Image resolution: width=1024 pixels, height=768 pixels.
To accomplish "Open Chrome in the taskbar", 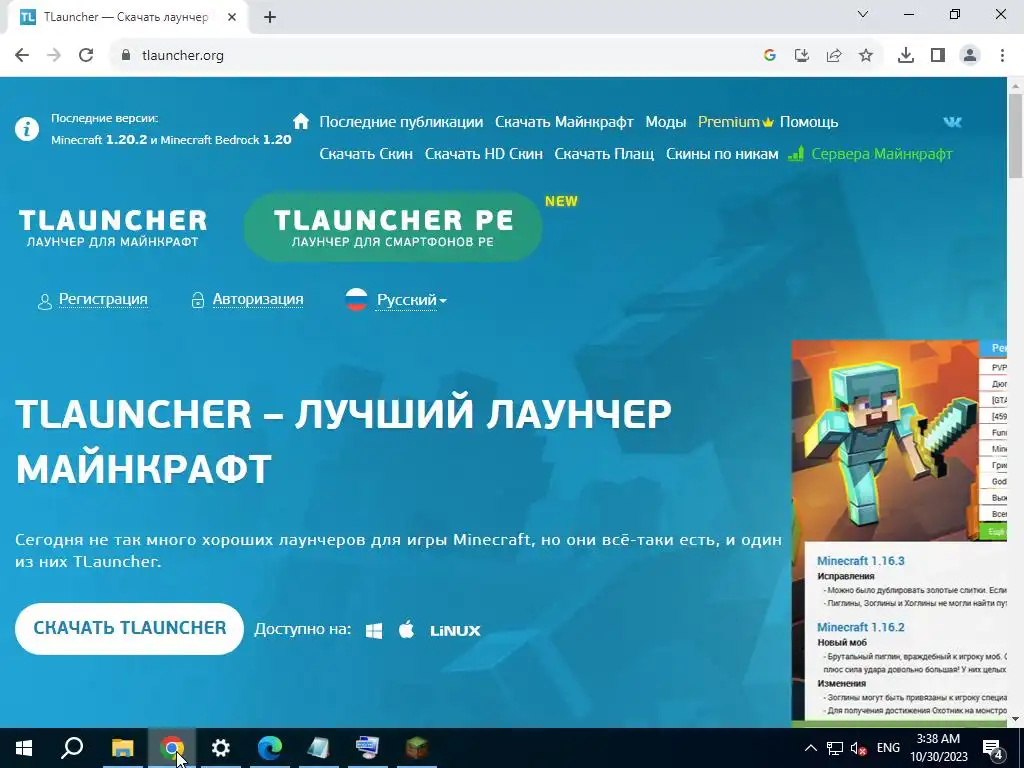I will 171,748.
